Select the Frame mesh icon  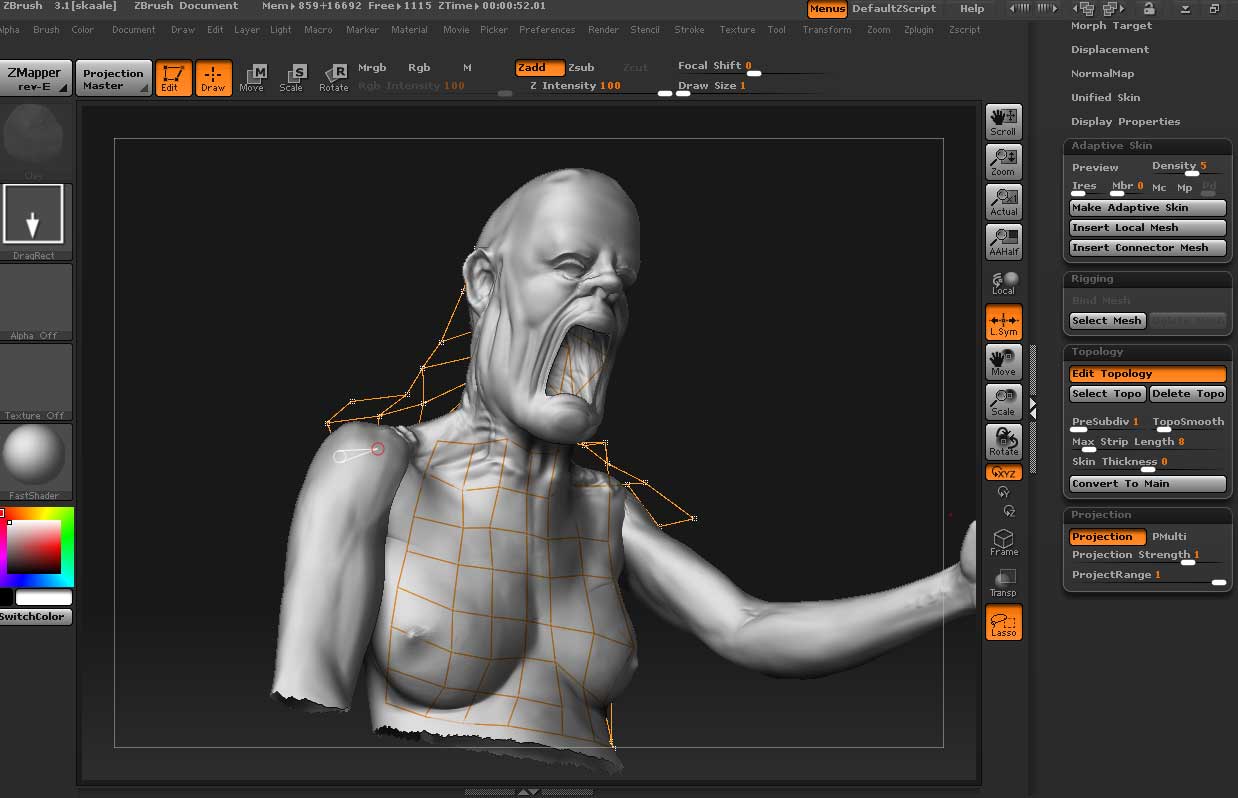1003,543
